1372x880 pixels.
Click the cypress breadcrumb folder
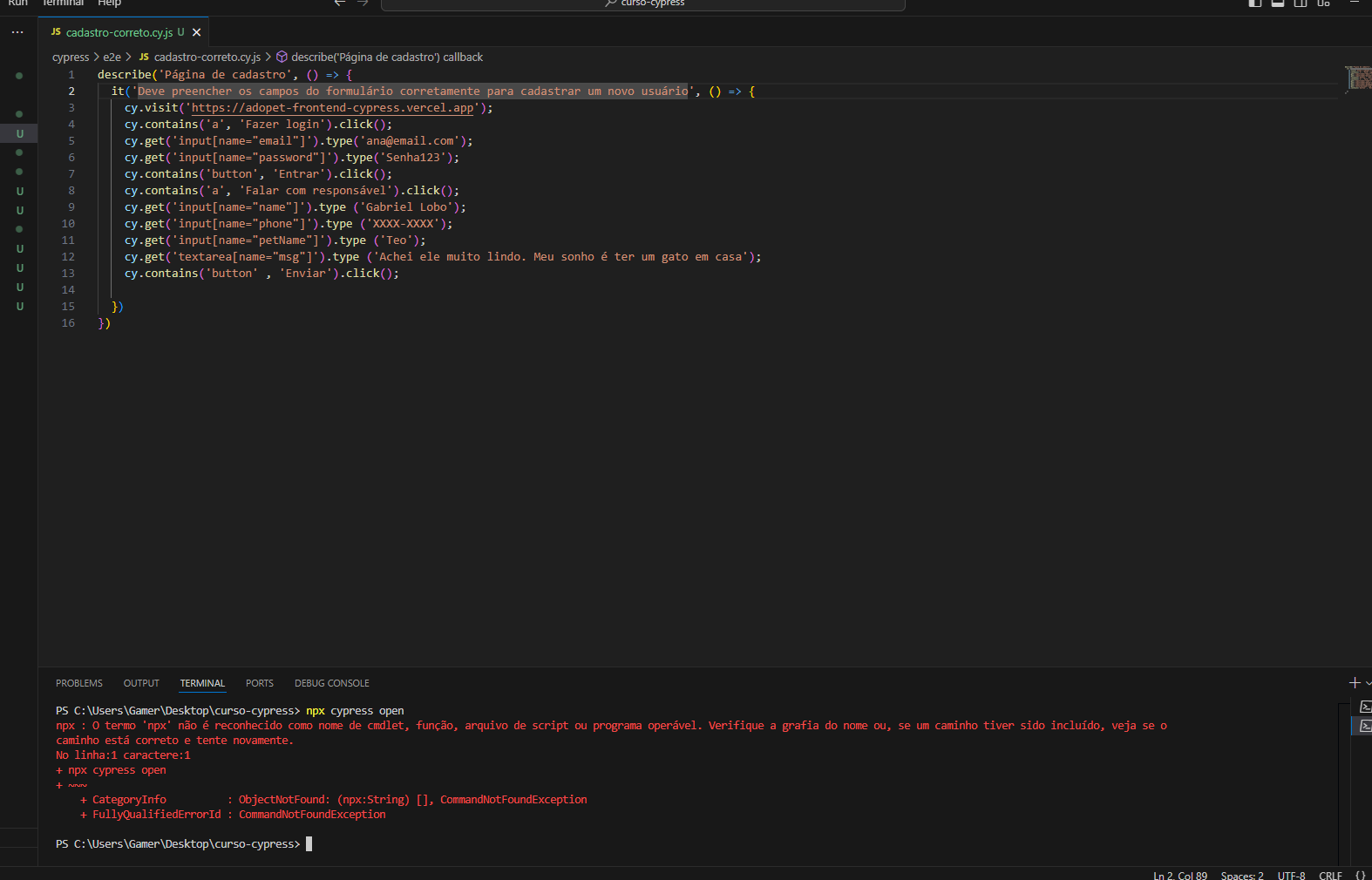pos(71,58)
